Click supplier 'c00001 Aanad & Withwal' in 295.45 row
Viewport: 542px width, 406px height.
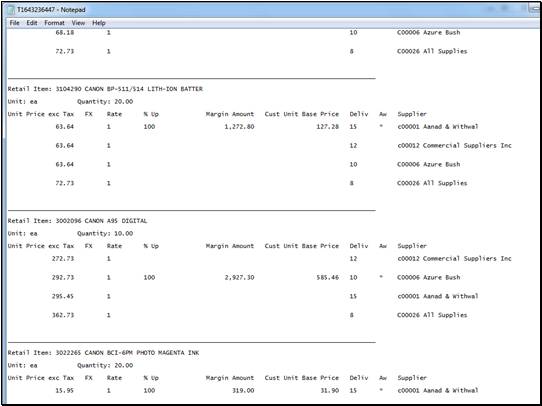click(x=438, y=296)
